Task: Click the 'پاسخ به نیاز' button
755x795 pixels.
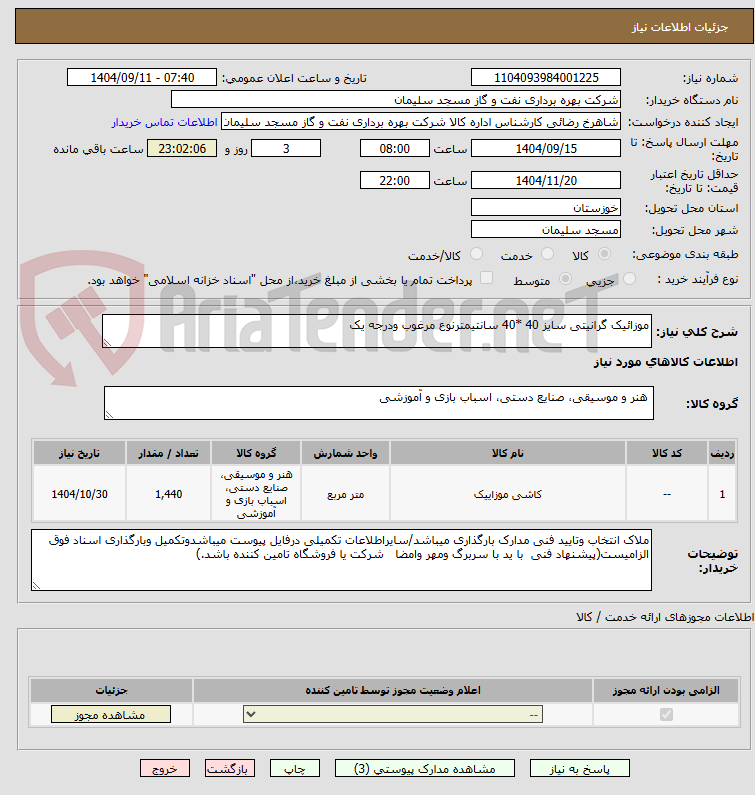Action: pyautogui.click(x=580, y=768)
